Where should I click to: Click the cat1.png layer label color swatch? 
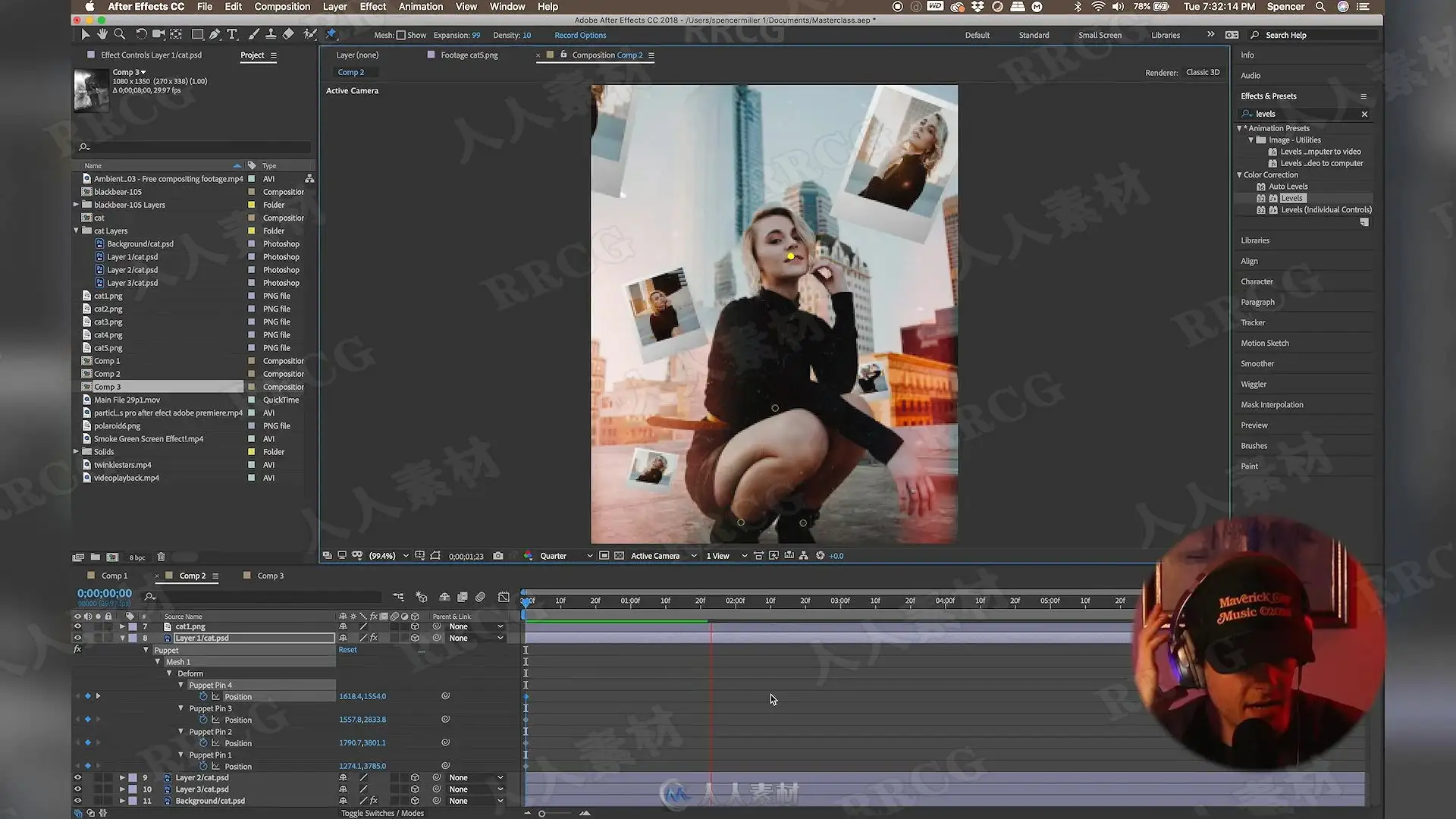(x=133, y=626)
